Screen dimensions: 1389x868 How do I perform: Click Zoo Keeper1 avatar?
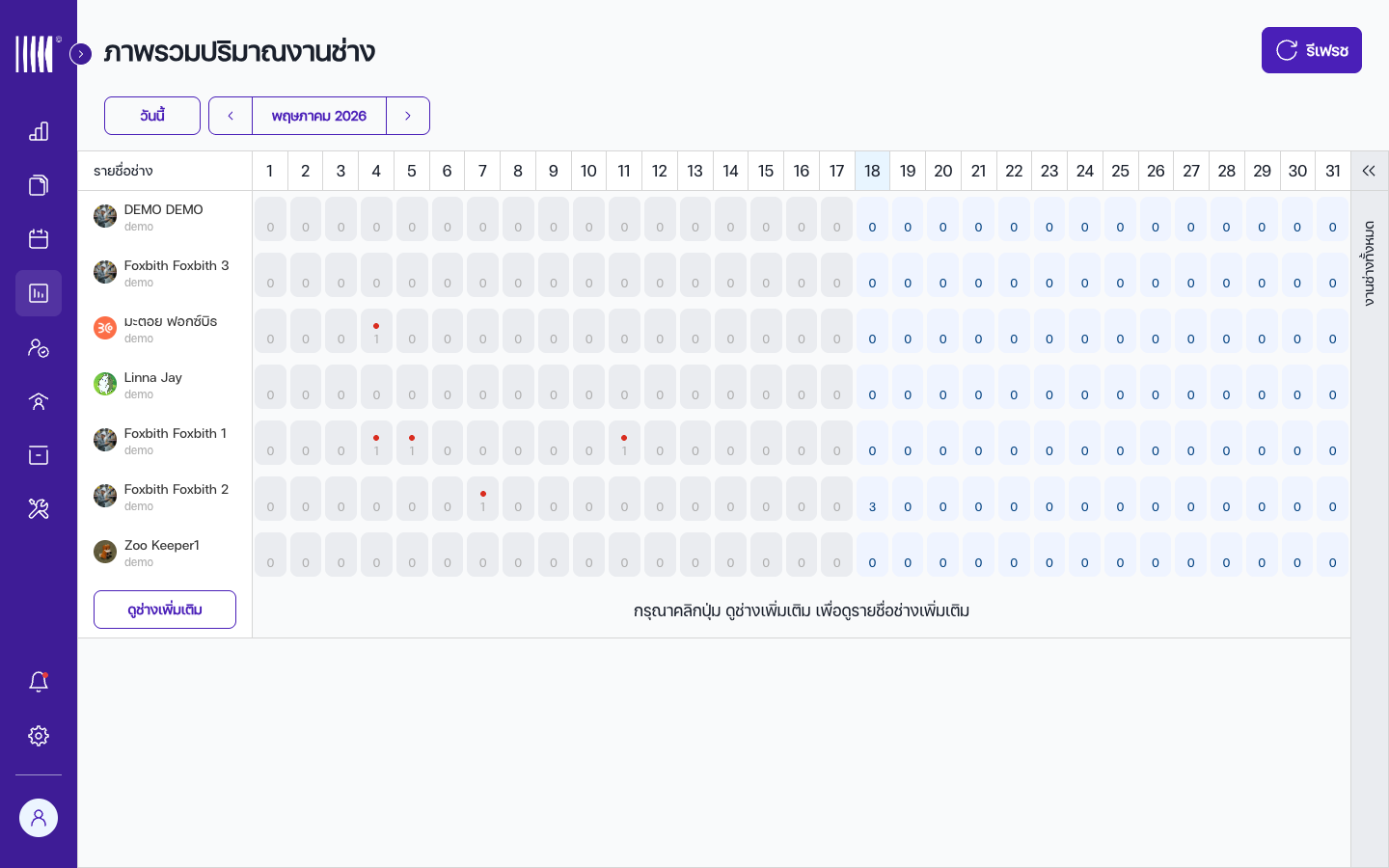tap(105, 552)
